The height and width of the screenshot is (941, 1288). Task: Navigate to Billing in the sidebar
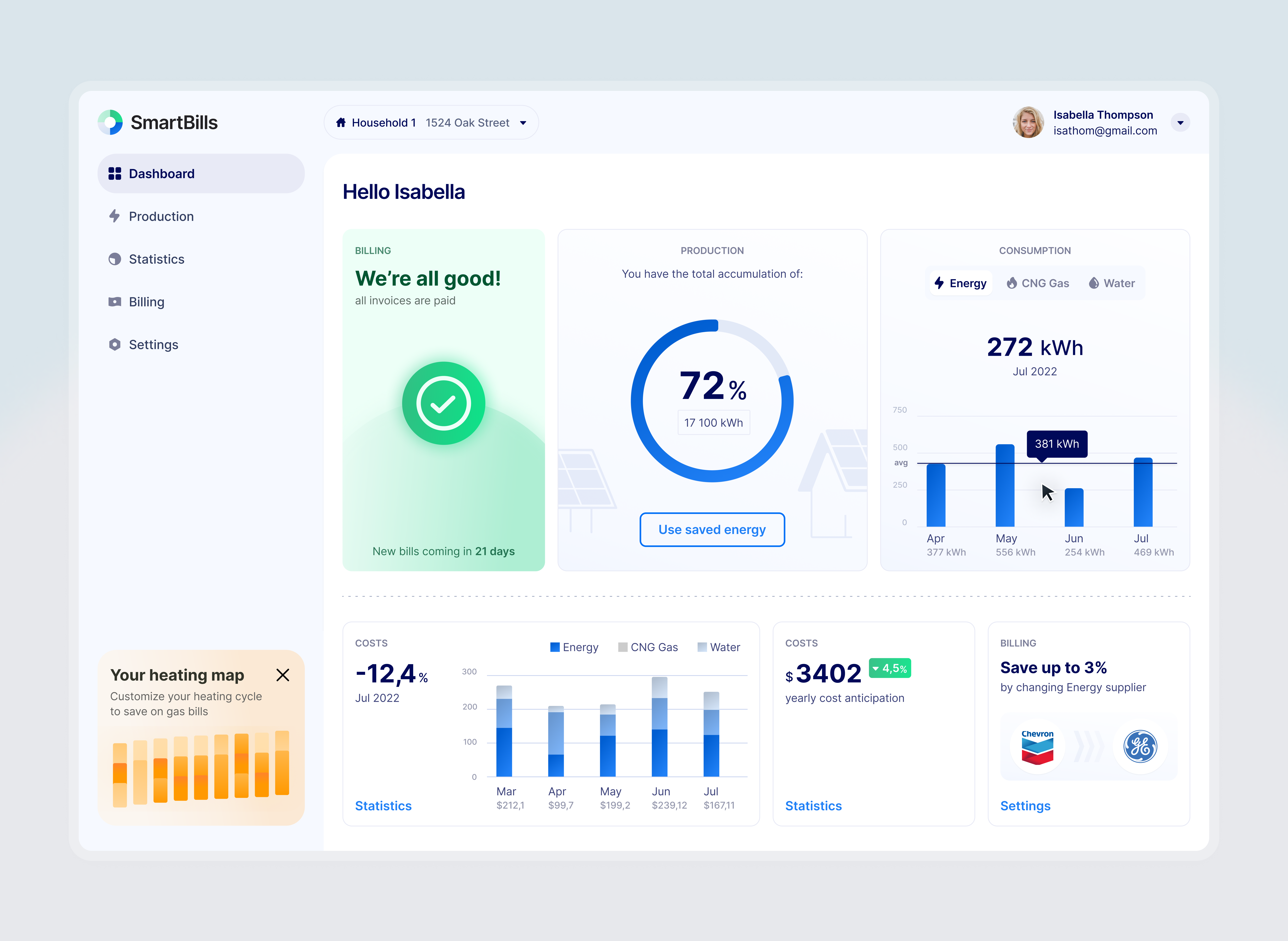(x=201, y=302)
